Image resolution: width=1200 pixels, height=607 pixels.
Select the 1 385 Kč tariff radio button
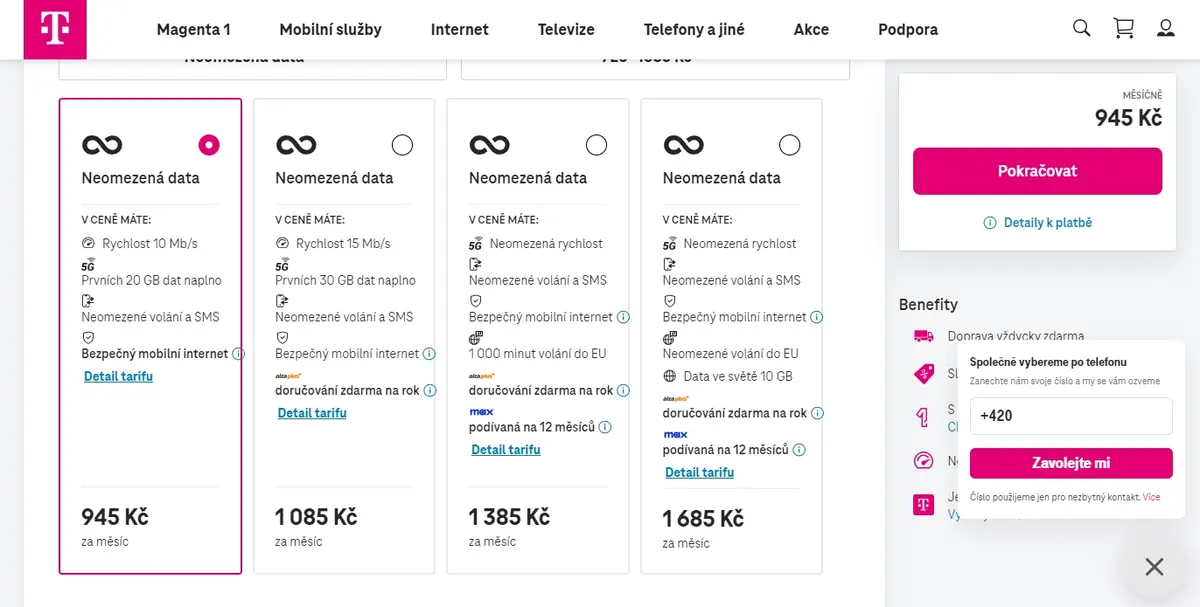click(x=596, y=145)
